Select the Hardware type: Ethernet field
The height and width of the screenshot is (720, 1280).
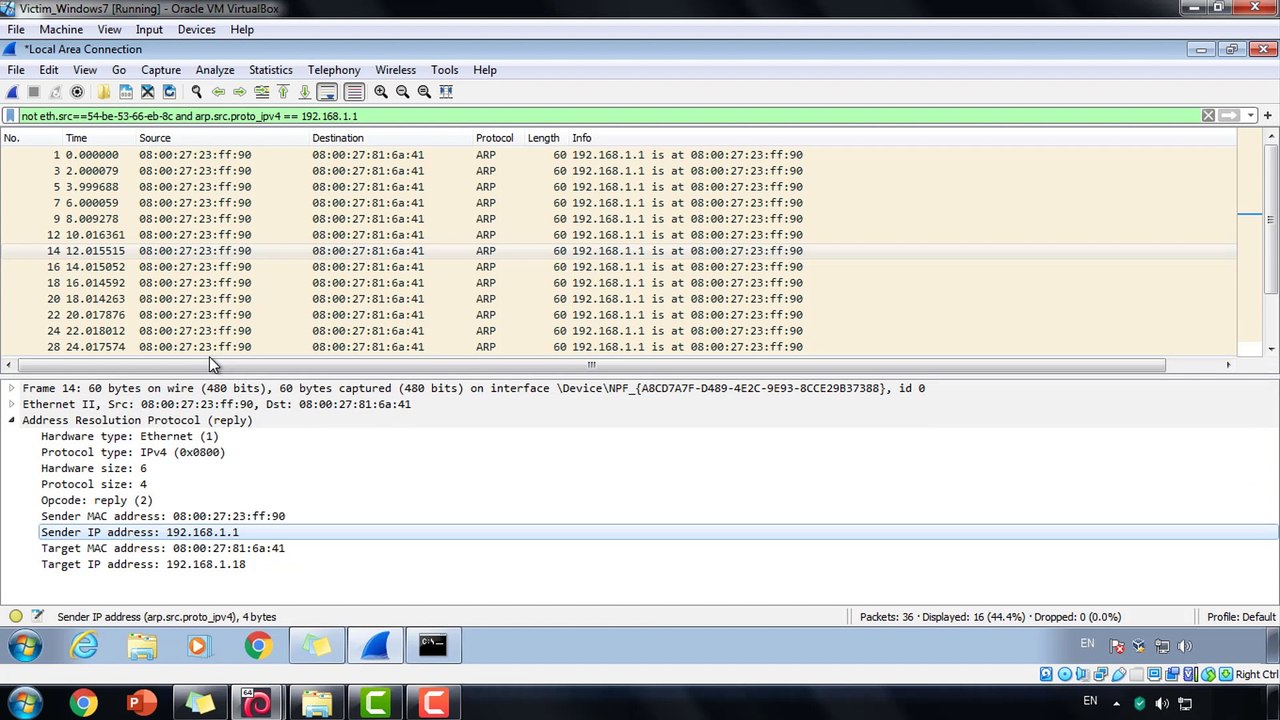point(130,436)
